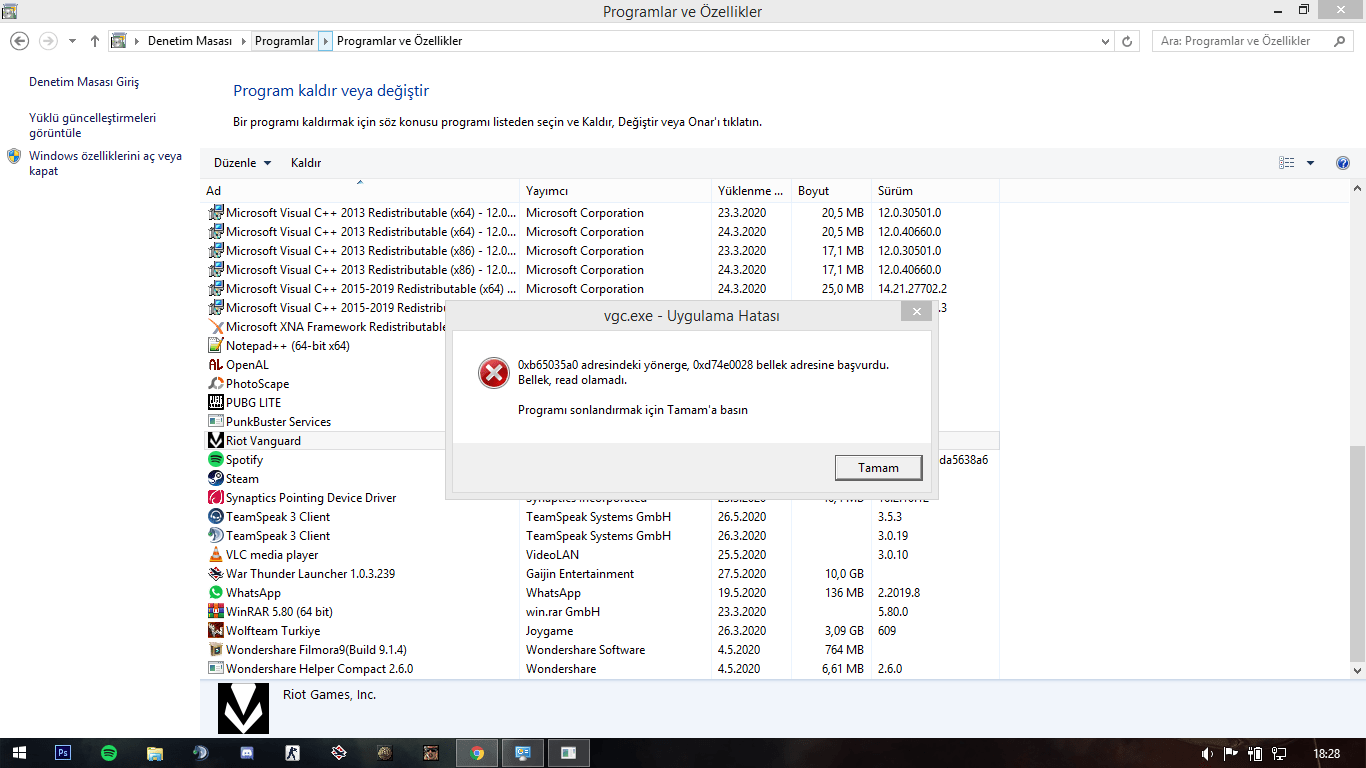Select the PunkBuster Services icon
The image size is (1366, 768).
(x=215, y=422)
